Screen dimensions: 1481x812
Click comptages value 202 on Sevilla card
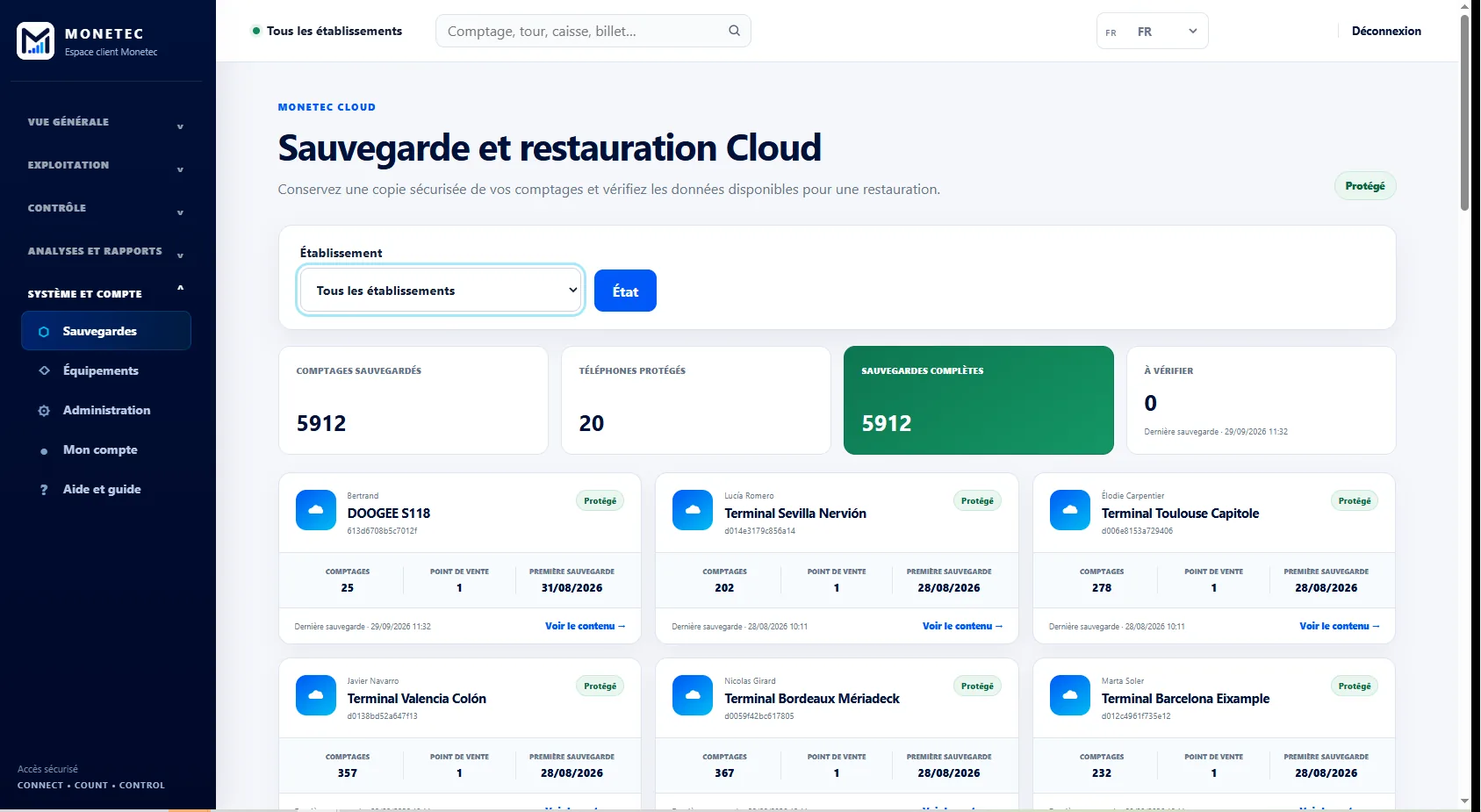(x=724, y=588)
